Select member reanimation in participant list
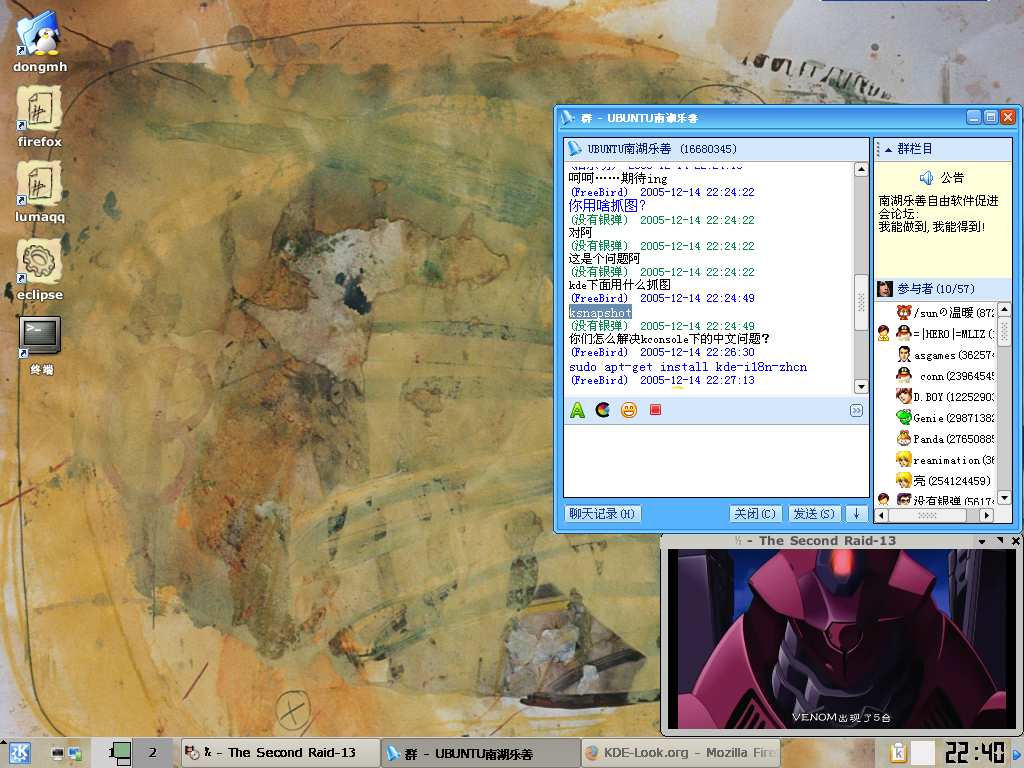Viewport: 1024px width, 768px height. (x=944, y=460)
